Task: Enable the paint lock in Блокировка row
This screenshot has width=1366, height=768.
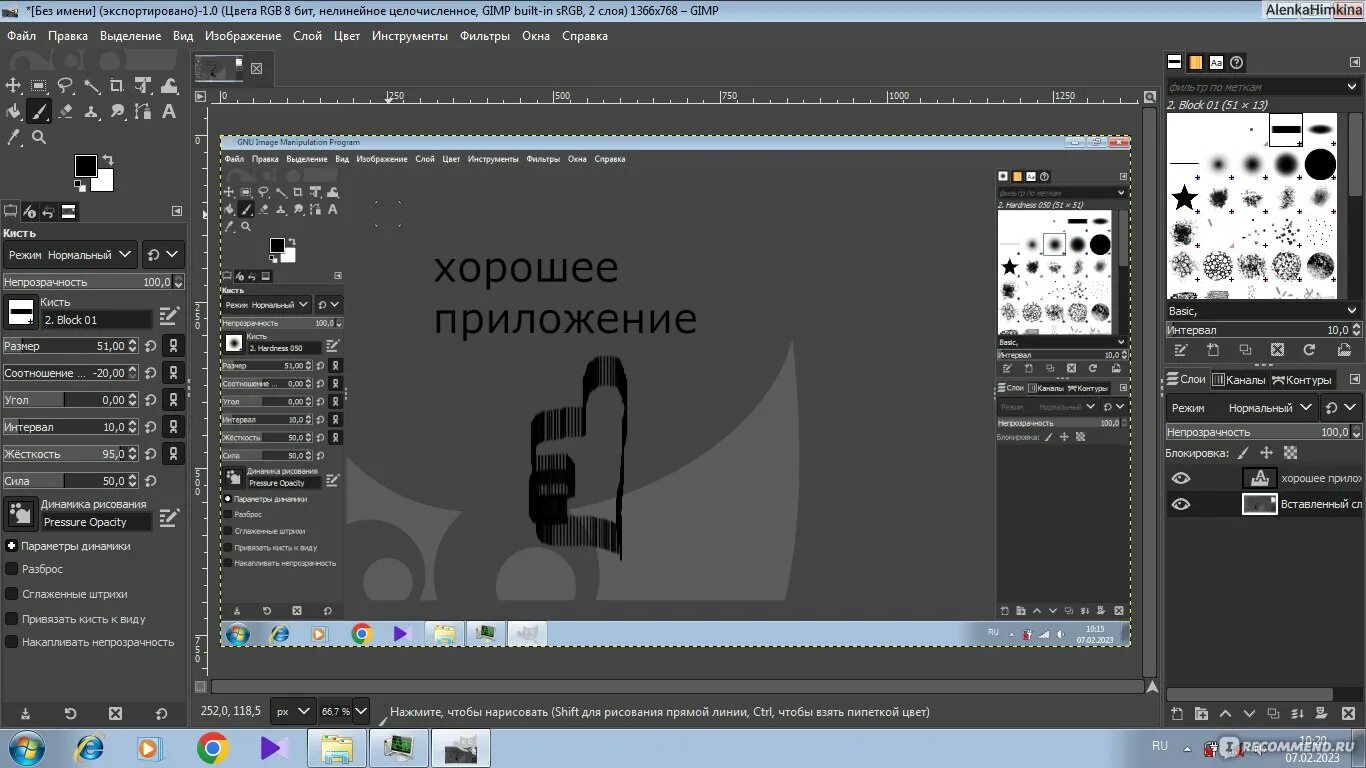Action: (1242, 452)
